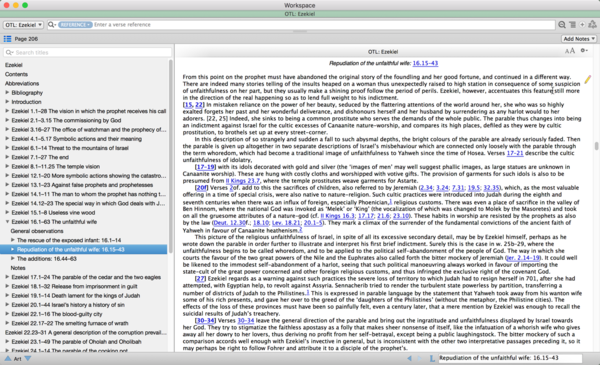Expand the Introduction section

click(7, 102)
